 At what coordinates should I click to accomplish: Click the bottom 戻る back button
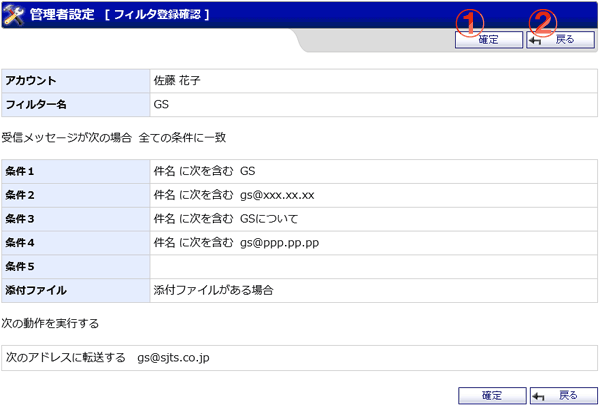[x=564, y=396]
